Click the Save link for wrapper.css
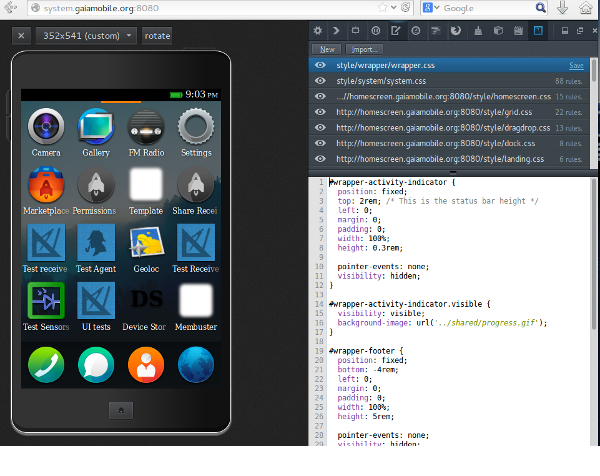The height and width of the screenshot is (476, 600). tap(576, 65)
